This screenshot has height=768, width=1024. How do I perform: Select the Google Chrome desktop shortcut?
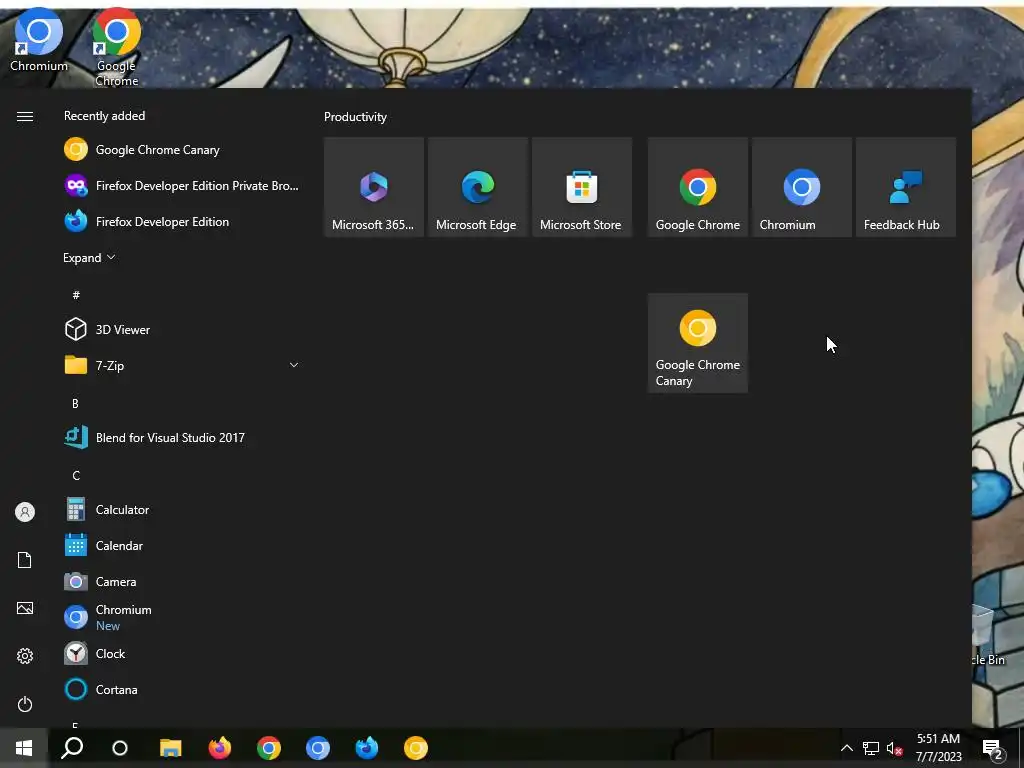coord(116,47)
